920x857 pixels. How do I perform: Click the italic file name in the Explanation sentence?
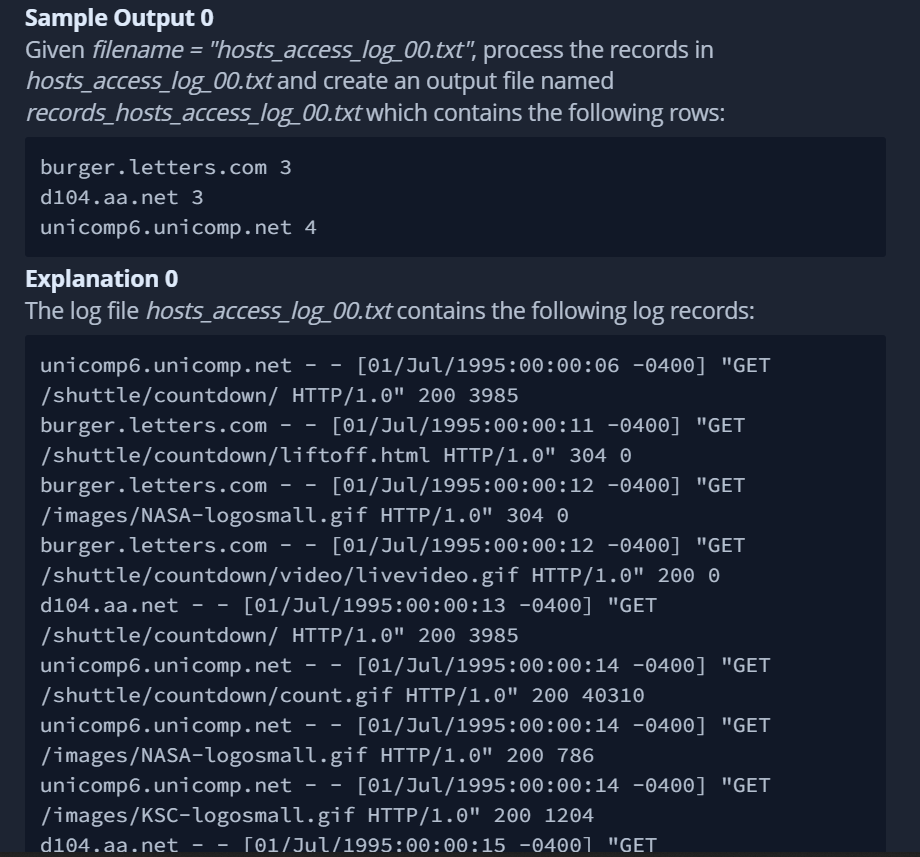tap(268, 310)
